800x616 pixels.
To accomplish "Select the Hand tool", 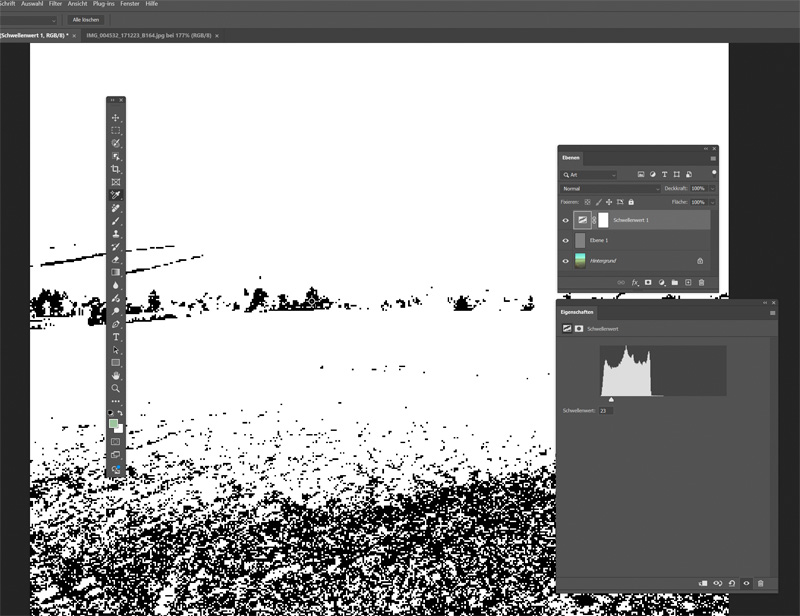I will tap(116, 376).
